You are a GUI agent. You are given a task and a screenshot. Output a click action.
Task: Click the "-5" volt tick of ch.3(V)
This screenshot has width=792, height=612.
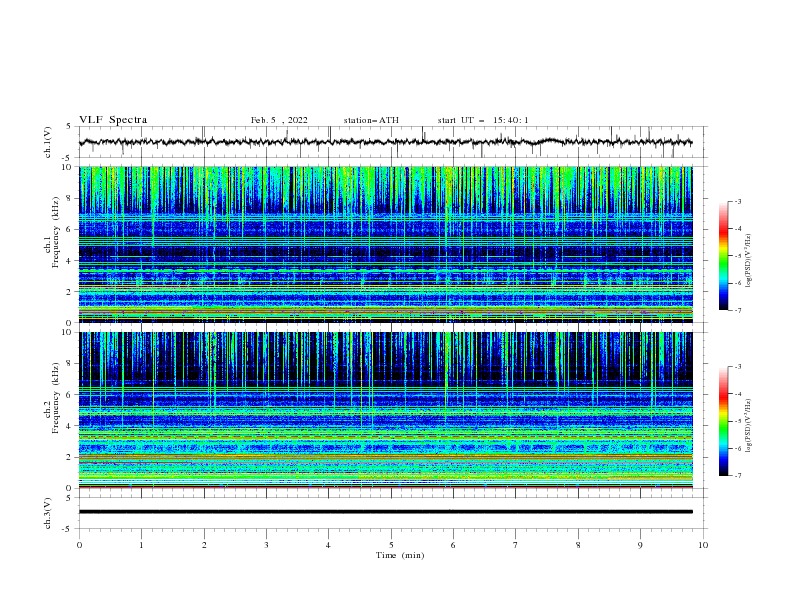pyautogui.click(x=68, y=529)
